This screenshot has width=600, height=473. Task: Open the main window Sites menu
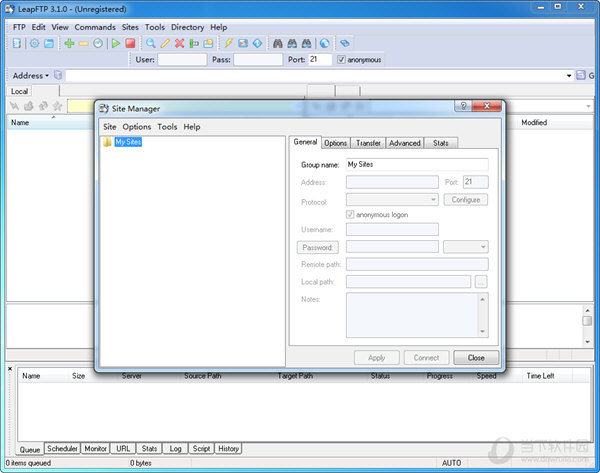point(130,27)
